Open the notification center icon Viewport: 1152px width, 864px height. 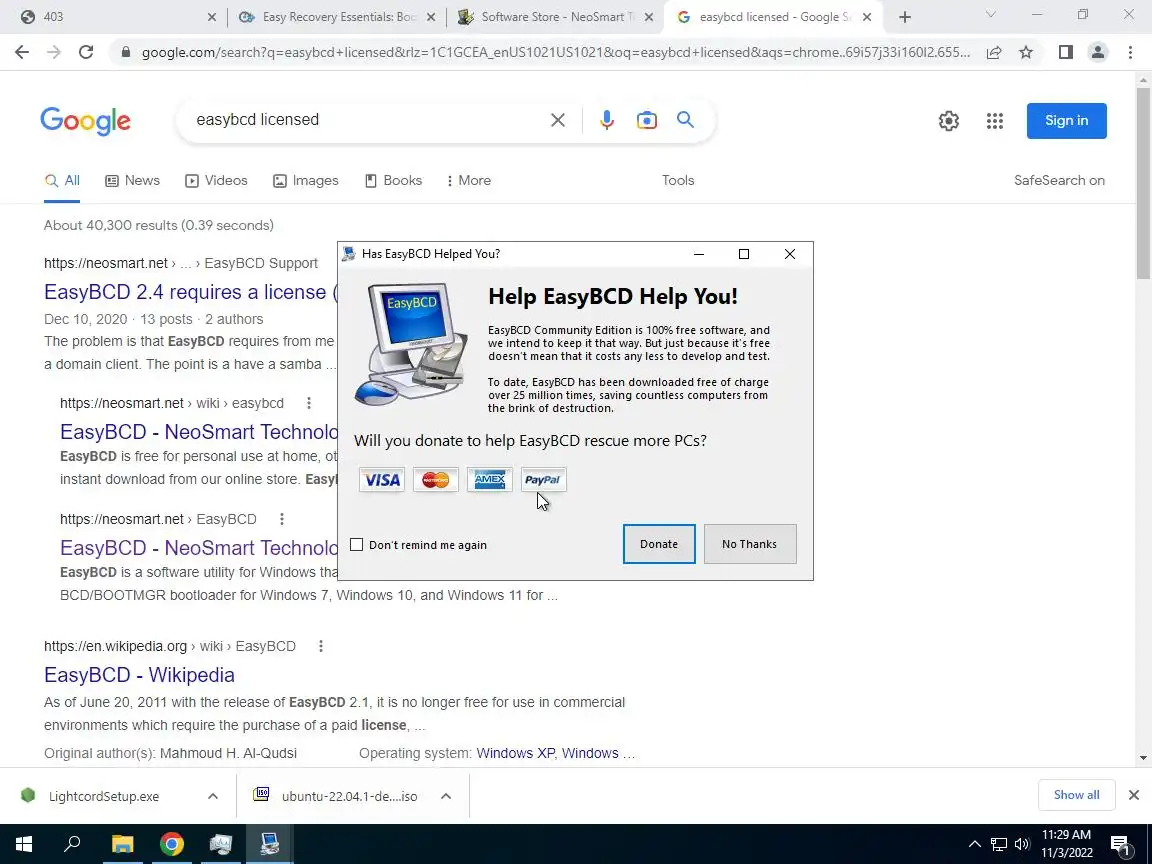point(1121,845)
